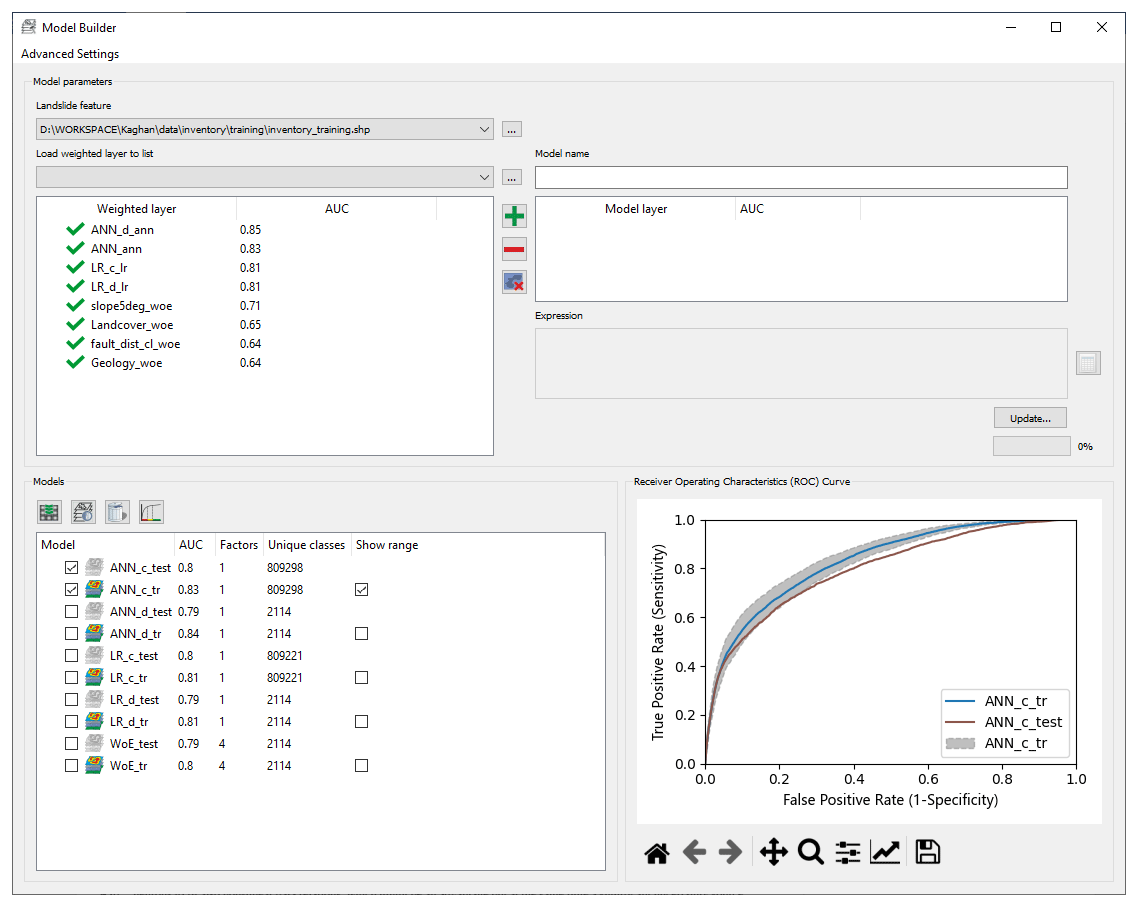Sort by the AUC column header in Models
Viewport: 1139px width, 908px height.
190,545
